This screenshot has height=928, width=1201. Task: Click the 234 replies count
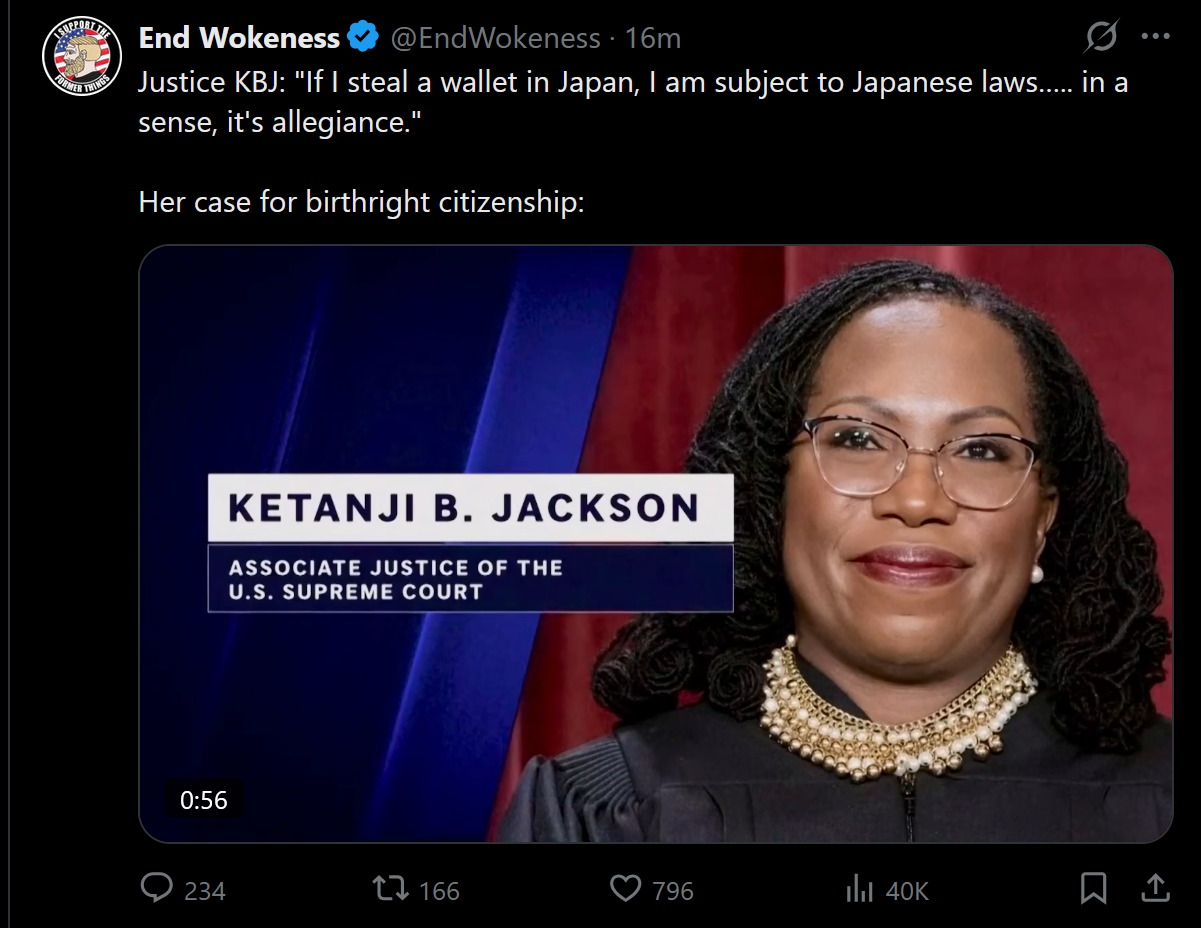pos(205,890)
